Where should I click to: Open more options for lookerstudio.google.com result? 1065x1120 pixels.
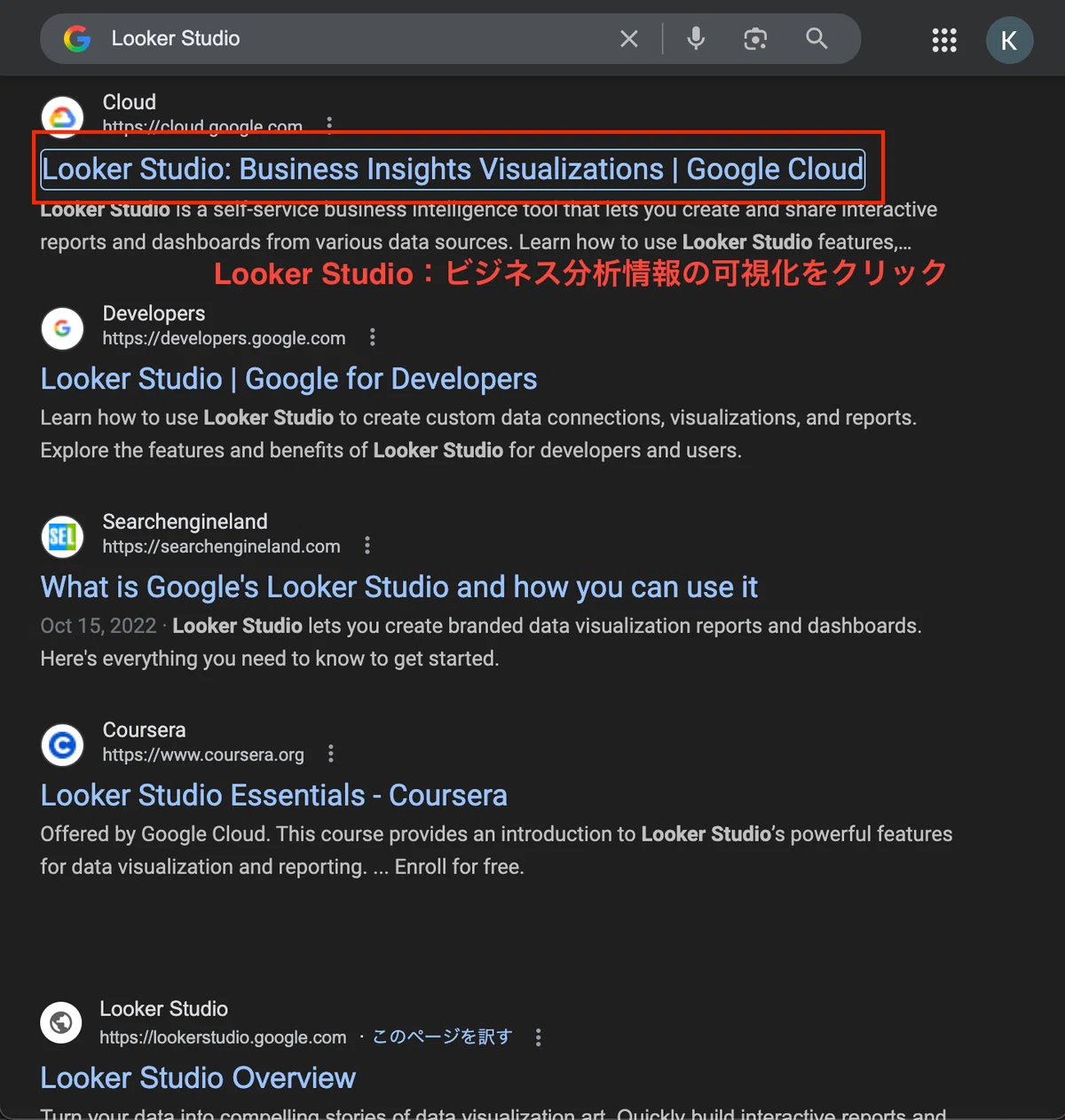[539, 1037]
